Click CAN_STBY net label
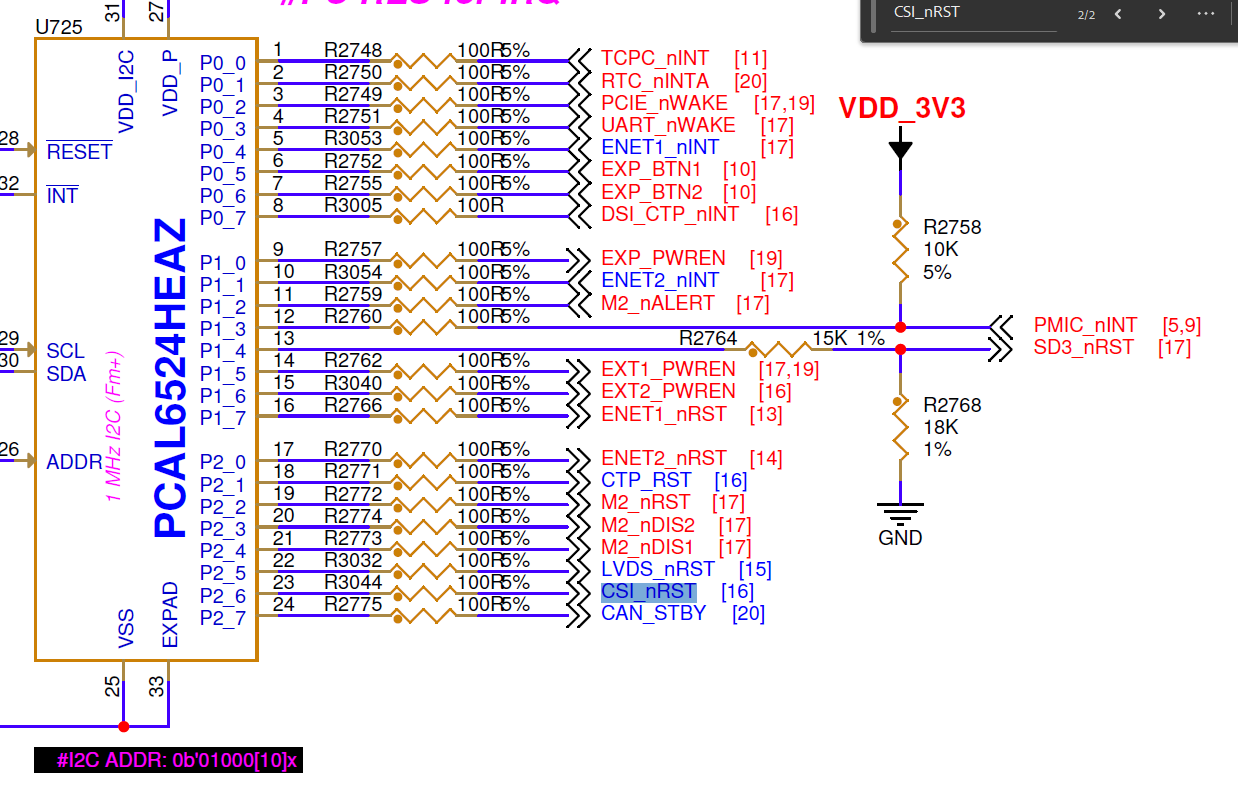The width and height of the screenshot is (1238, 805). (x=654, y=613)
